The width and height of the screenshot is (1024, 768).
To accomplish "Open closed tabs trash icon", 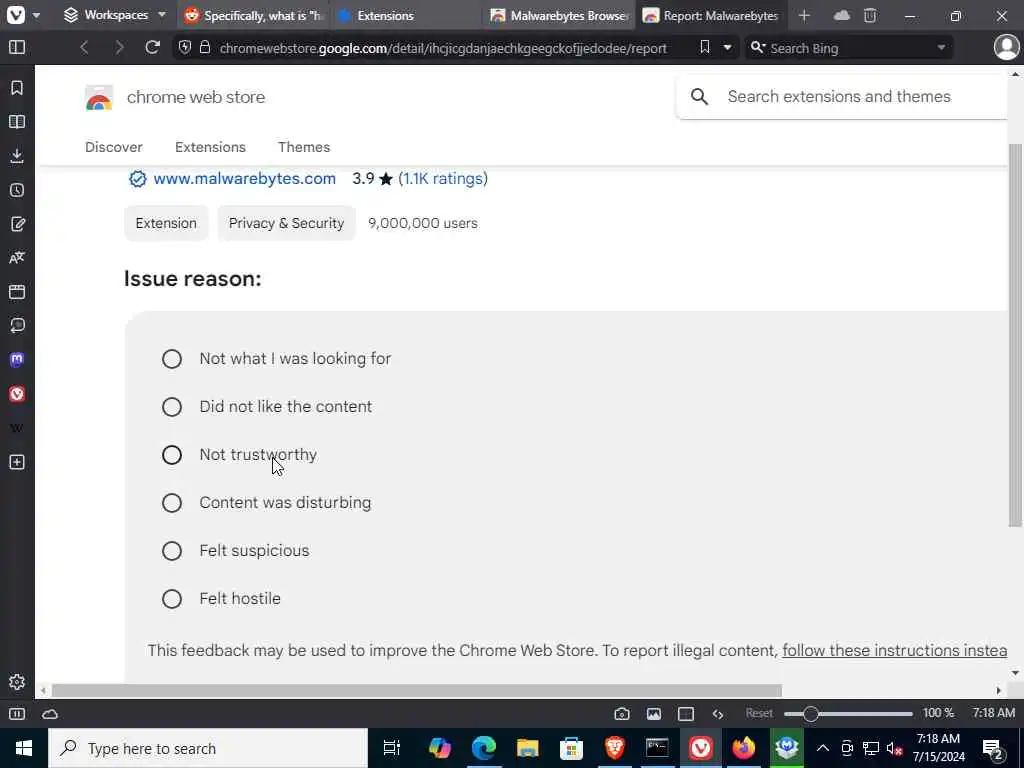I will coord(870,15).
